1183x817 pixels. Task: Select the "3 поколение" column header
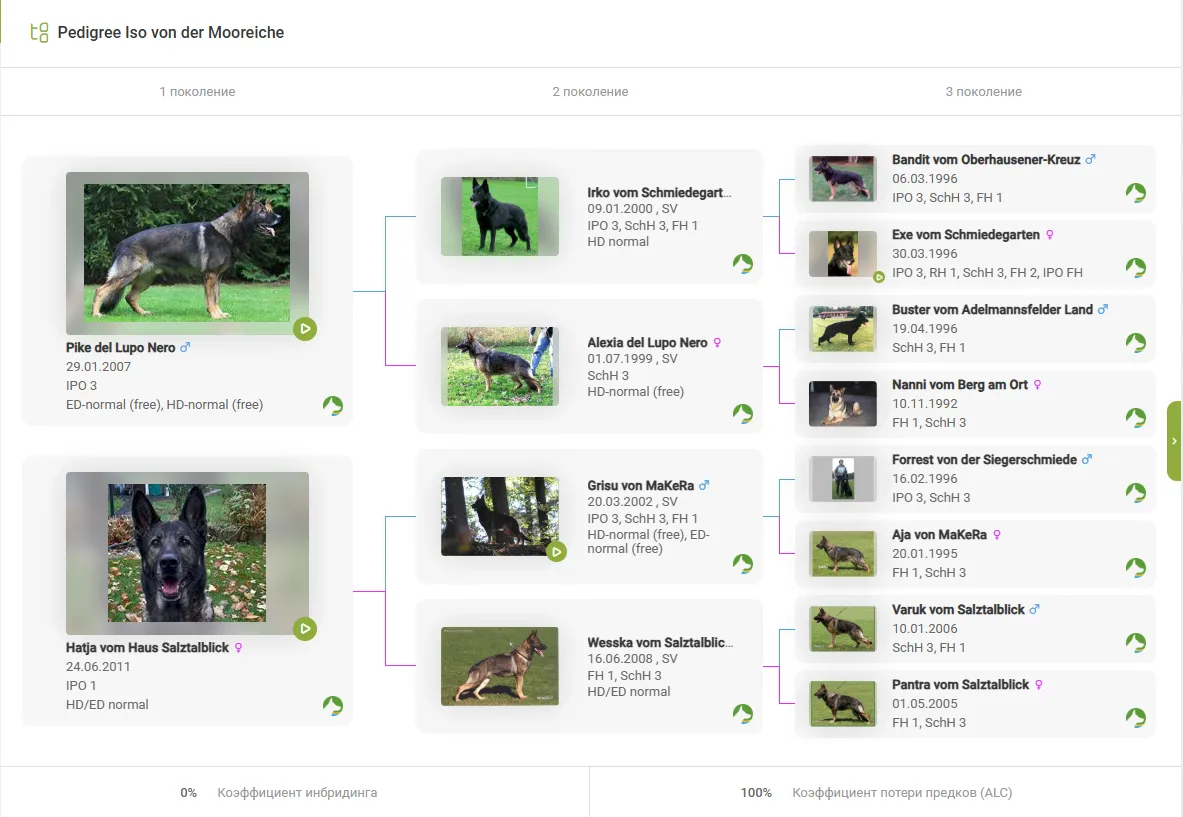point(983,92)
